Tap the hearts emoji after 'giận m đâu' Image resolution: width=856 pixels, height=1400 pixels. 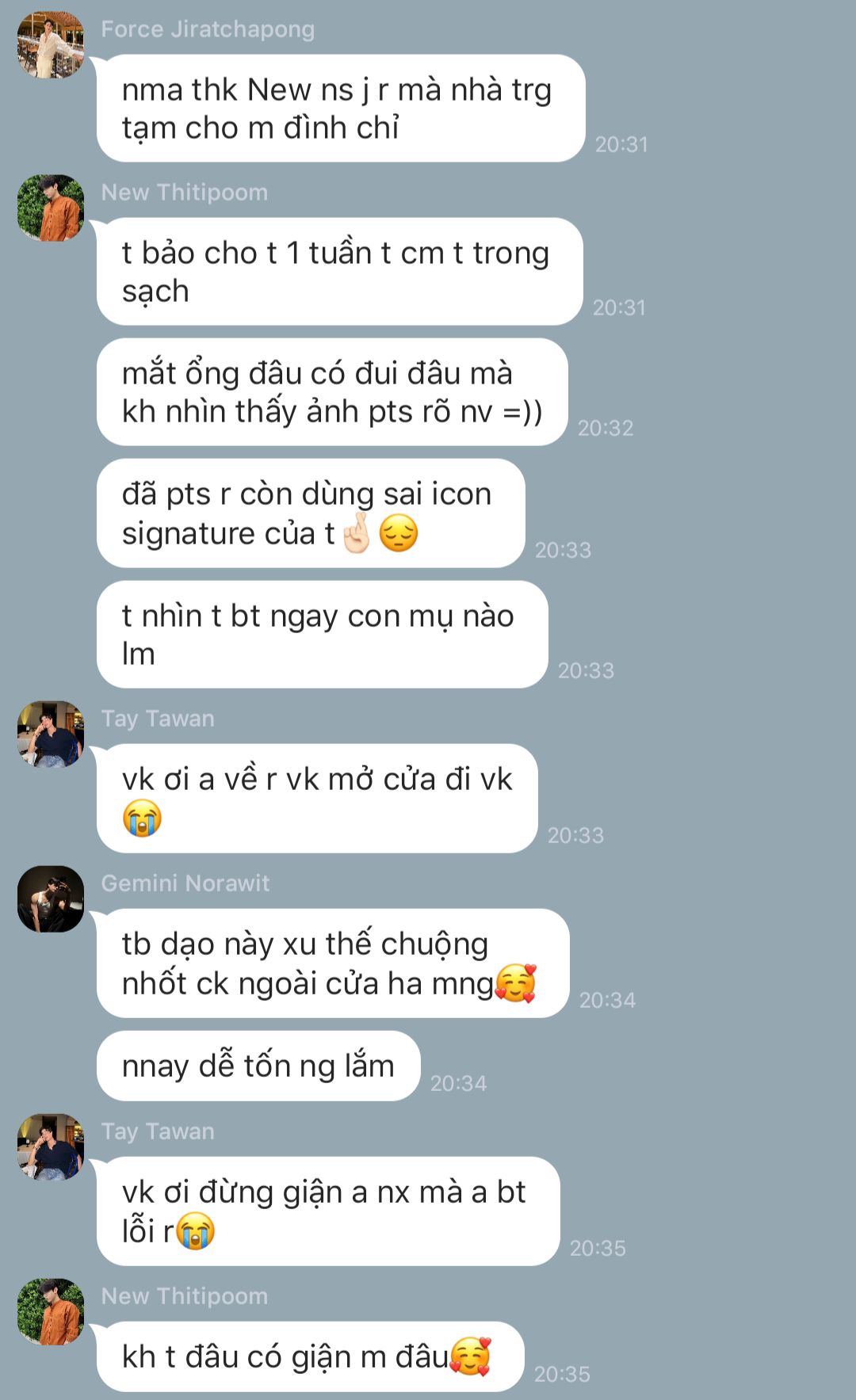pos(471,1356)
